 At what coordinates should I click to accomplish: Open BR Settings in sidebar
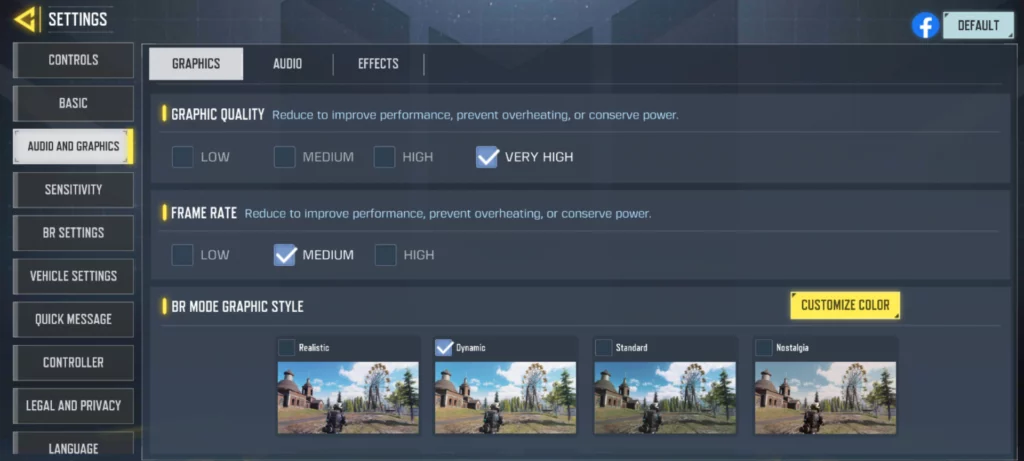click(x=73, y=233)
